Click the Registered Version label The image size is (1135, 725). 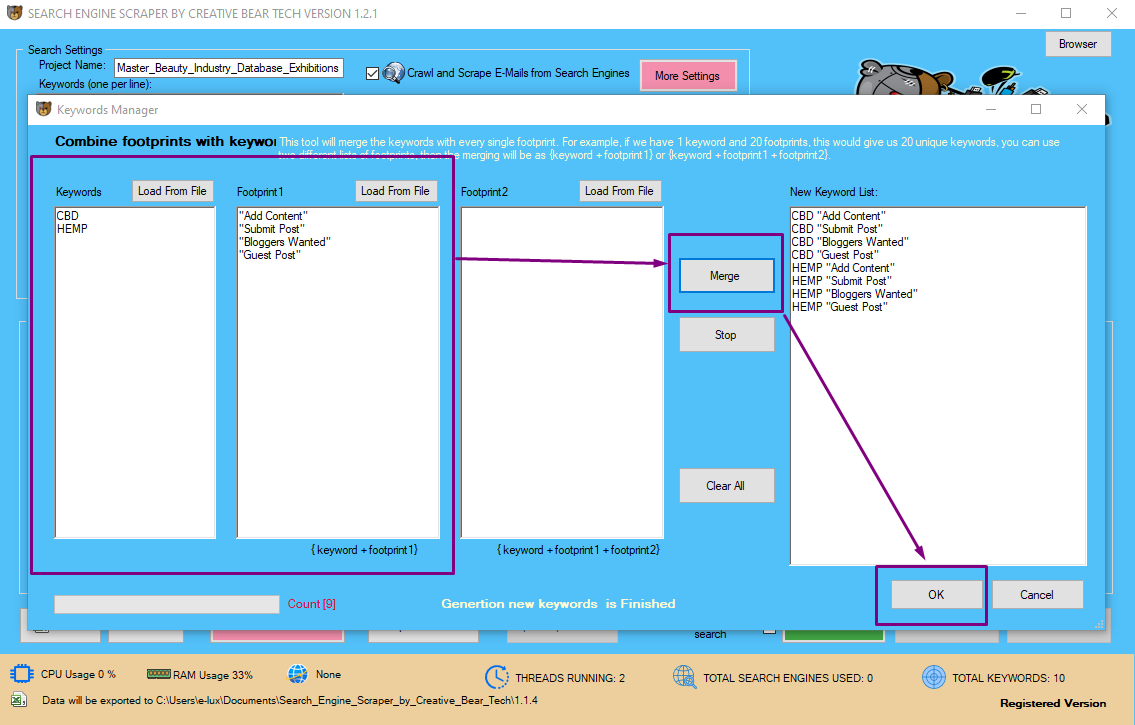(1053, 703)
